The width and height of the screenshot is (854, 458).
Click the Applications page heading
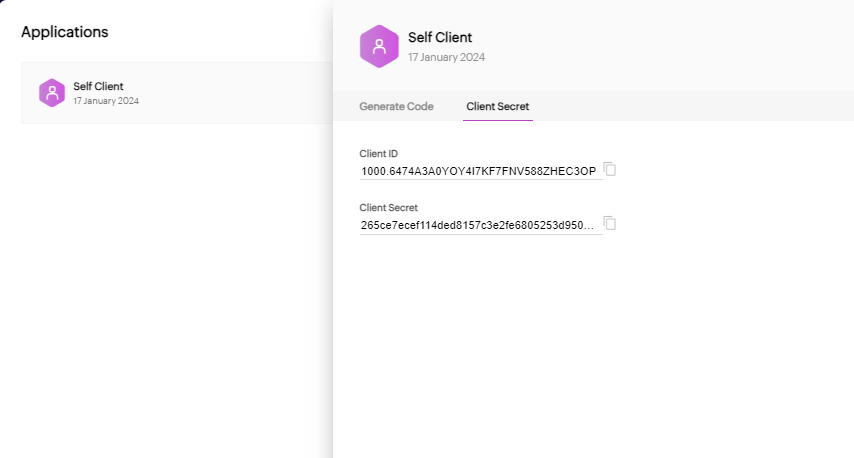point(64,32)
